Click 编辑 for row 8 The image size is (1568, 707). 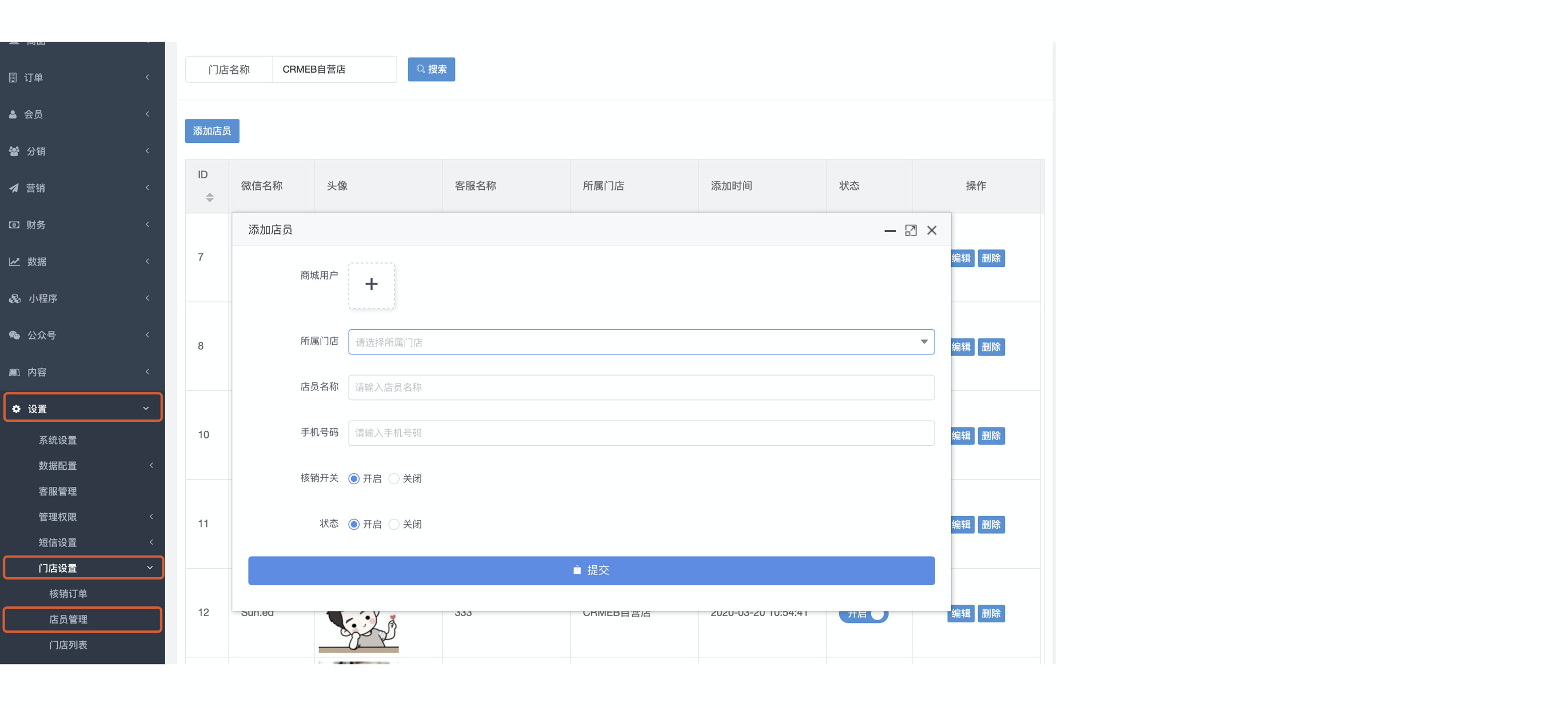961,347
